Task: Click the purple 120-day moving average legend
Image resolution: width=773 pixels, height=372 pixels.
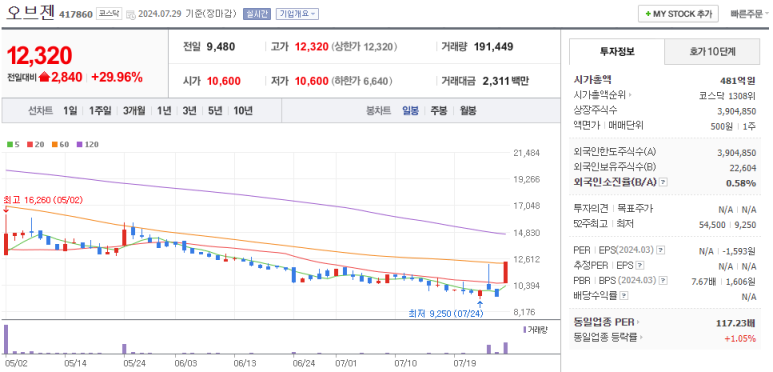Action: pyautogui.click(x=88, y=145)
